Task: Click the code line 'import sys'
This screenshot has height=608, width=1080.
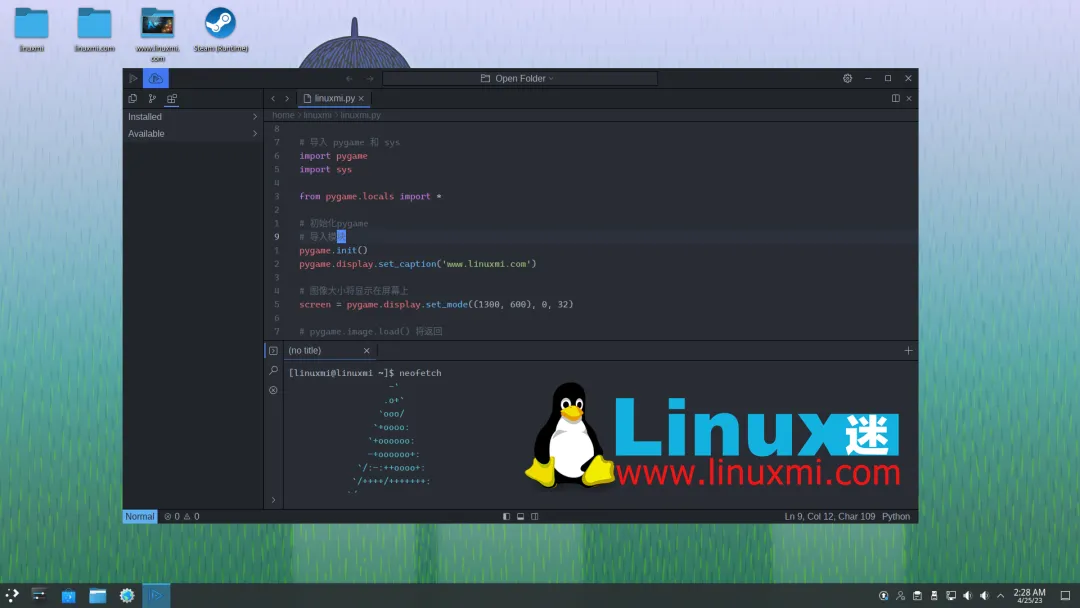Action: tap(325, 169)
